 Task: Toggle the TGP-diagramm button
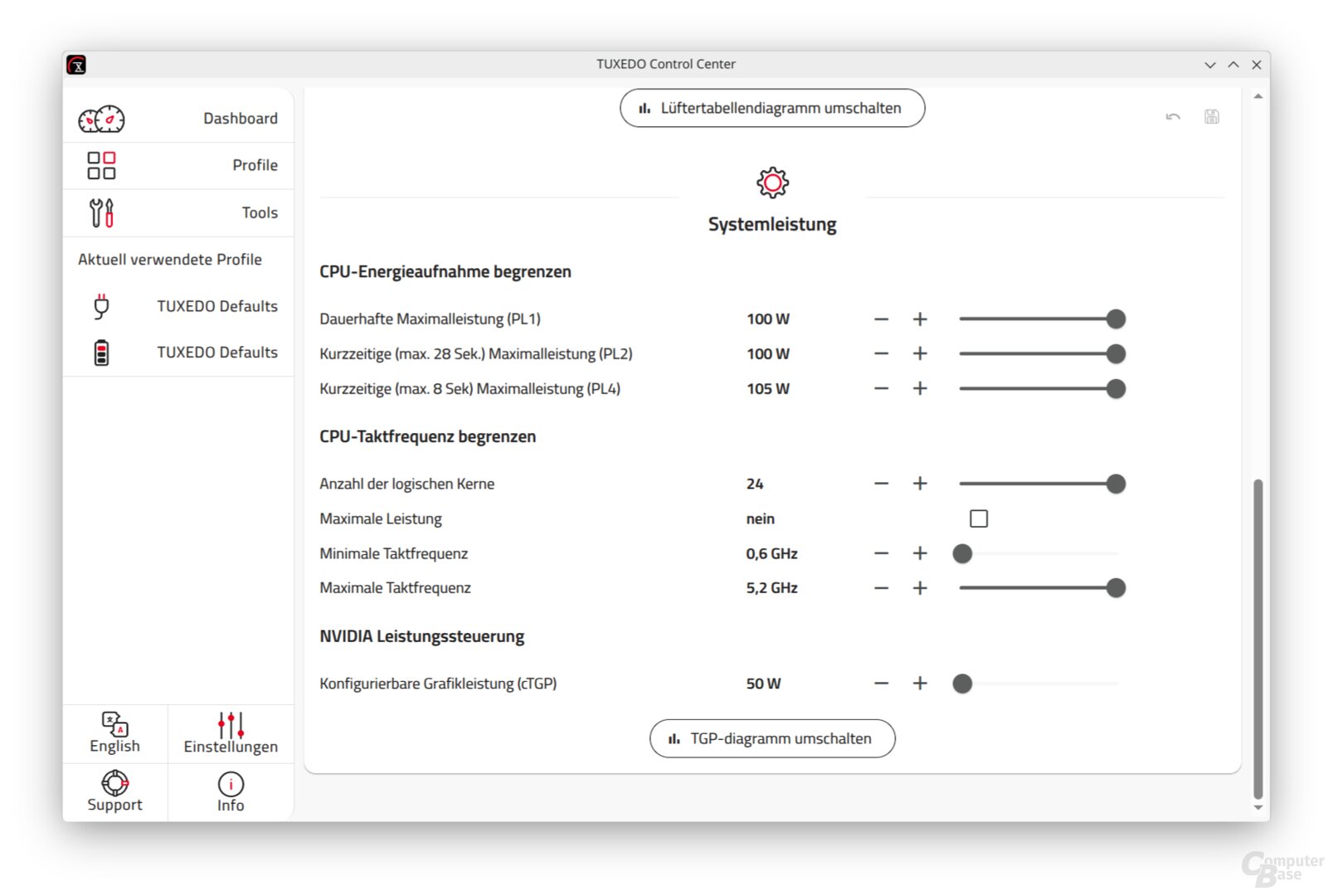tap(772, 738)
